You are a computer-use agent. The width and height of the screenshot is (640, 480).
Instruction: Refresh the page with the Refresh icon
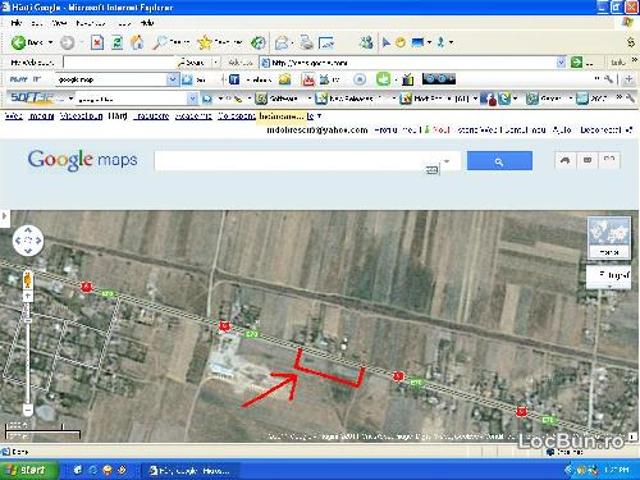pos(116,43)
